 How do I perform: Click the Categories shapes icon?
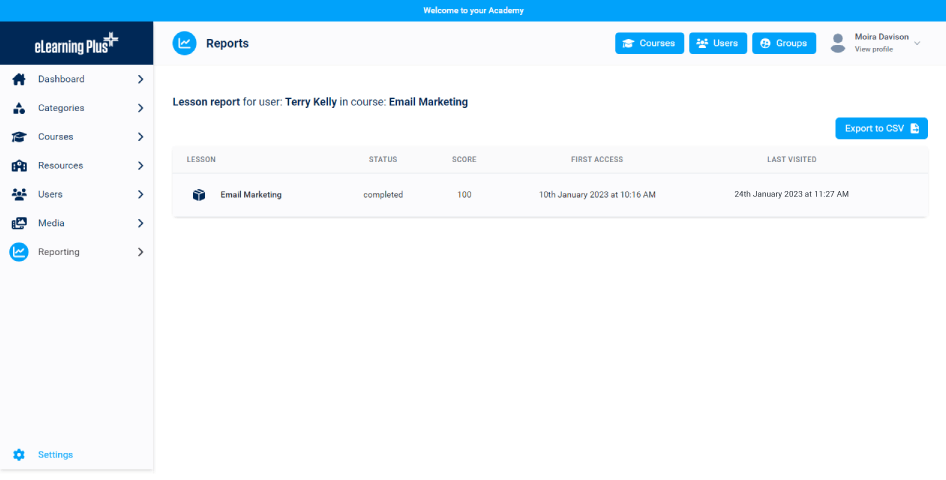[x=19, y=108]
